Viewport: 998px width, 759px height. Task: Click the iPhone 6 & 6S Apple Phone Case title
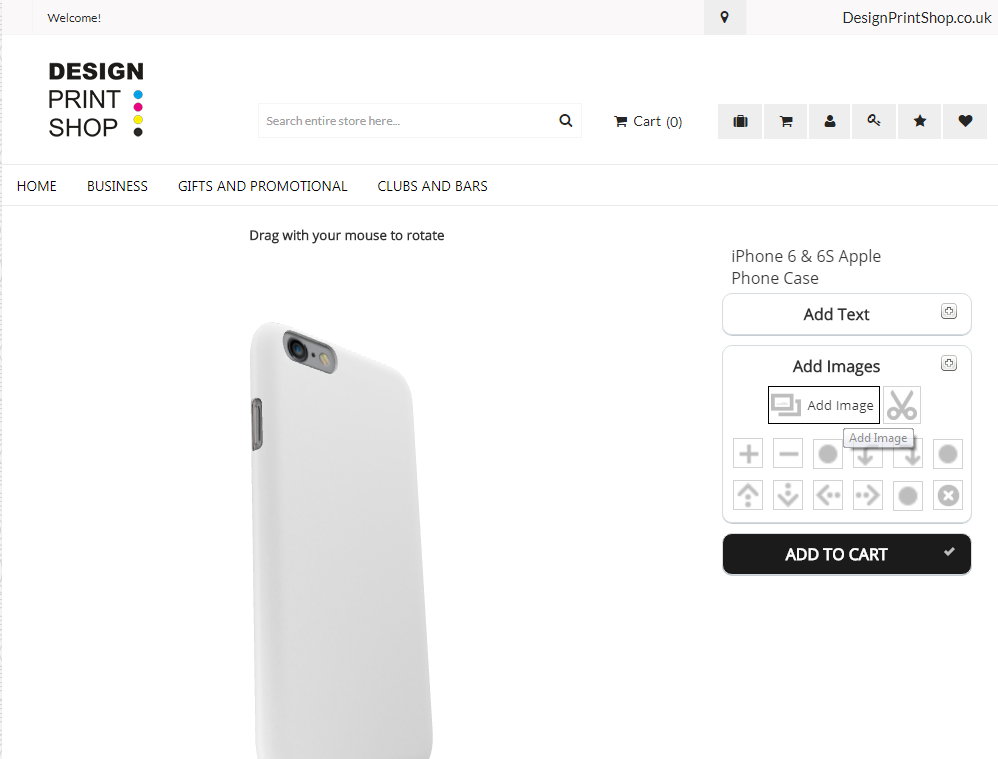(806, 267)
